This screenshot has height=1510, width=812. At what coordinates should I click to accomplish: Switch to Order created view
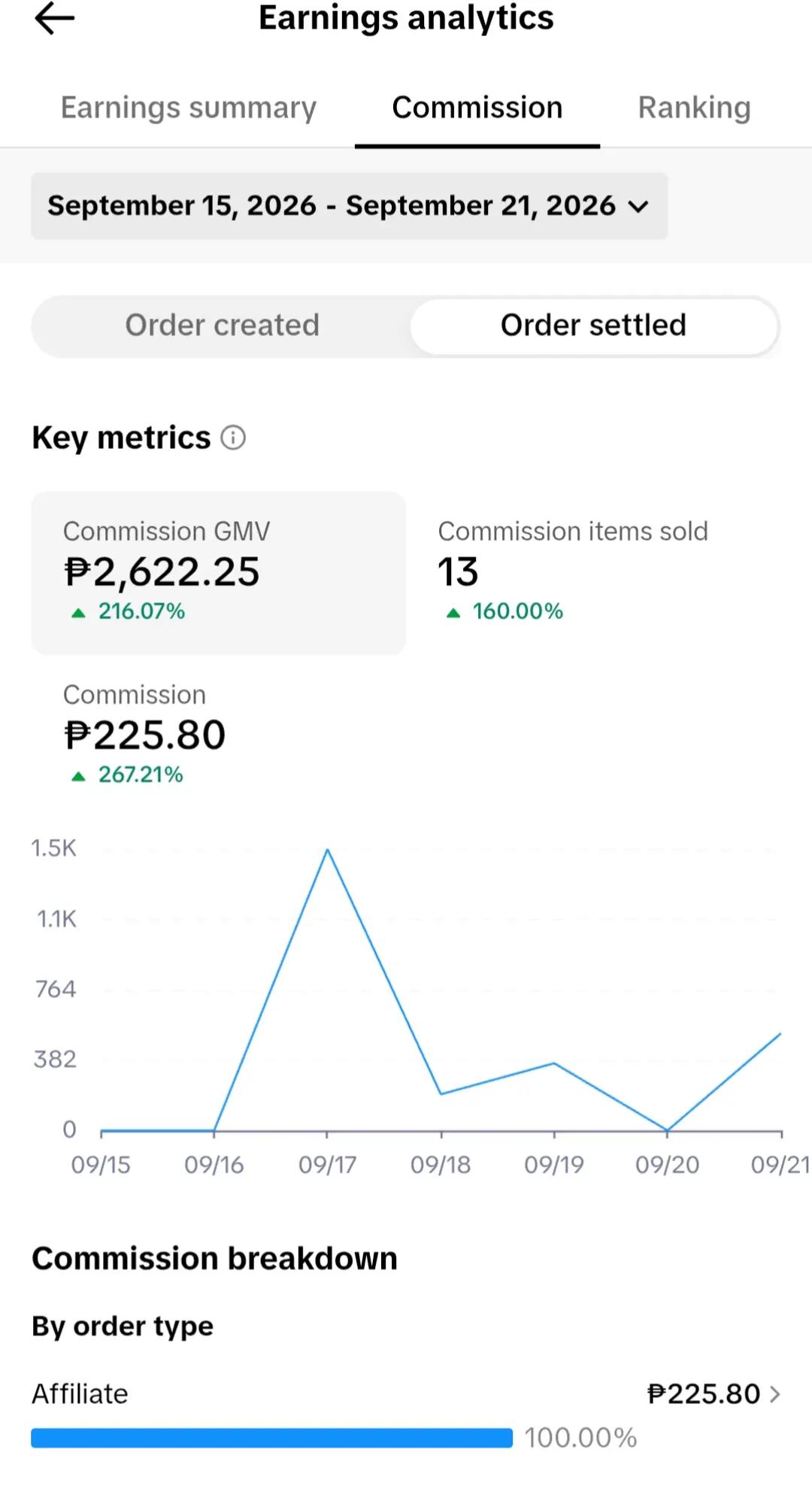coord(222,326)
